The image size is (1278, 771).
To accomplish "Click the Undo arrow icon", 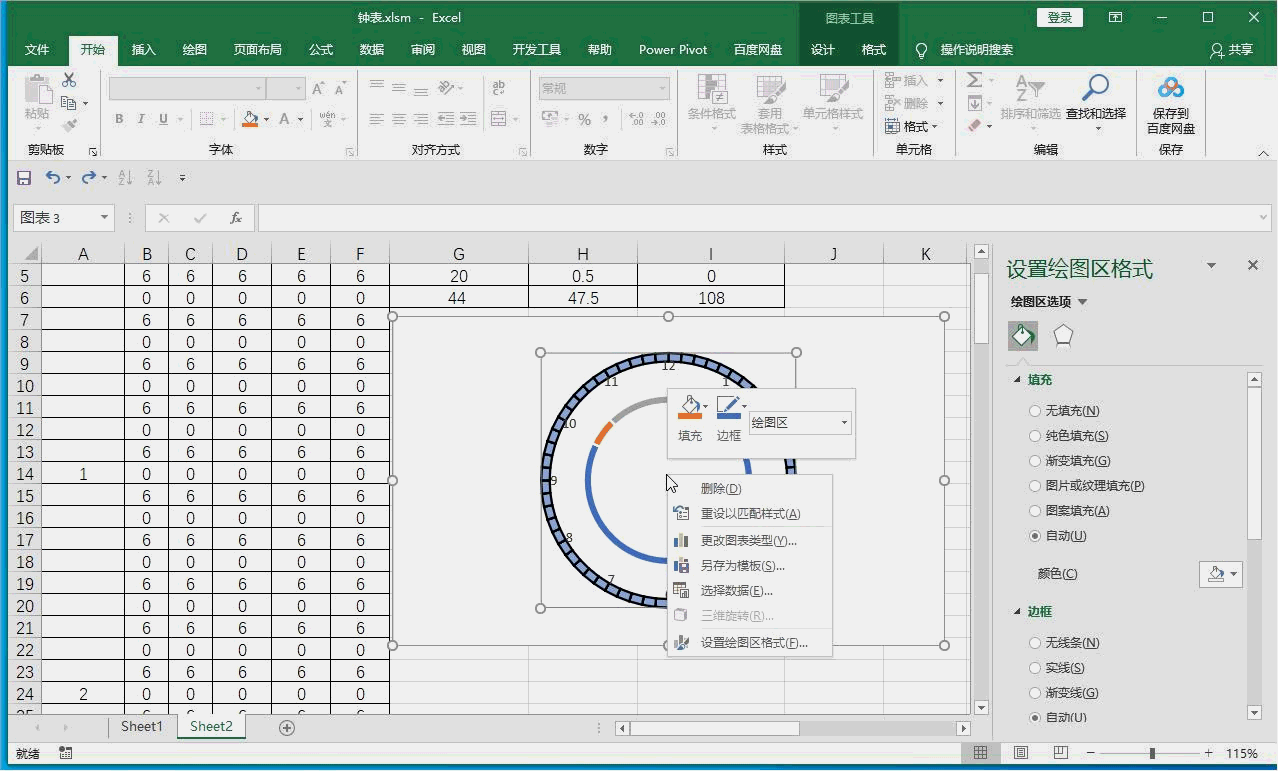I will [53, 177].
